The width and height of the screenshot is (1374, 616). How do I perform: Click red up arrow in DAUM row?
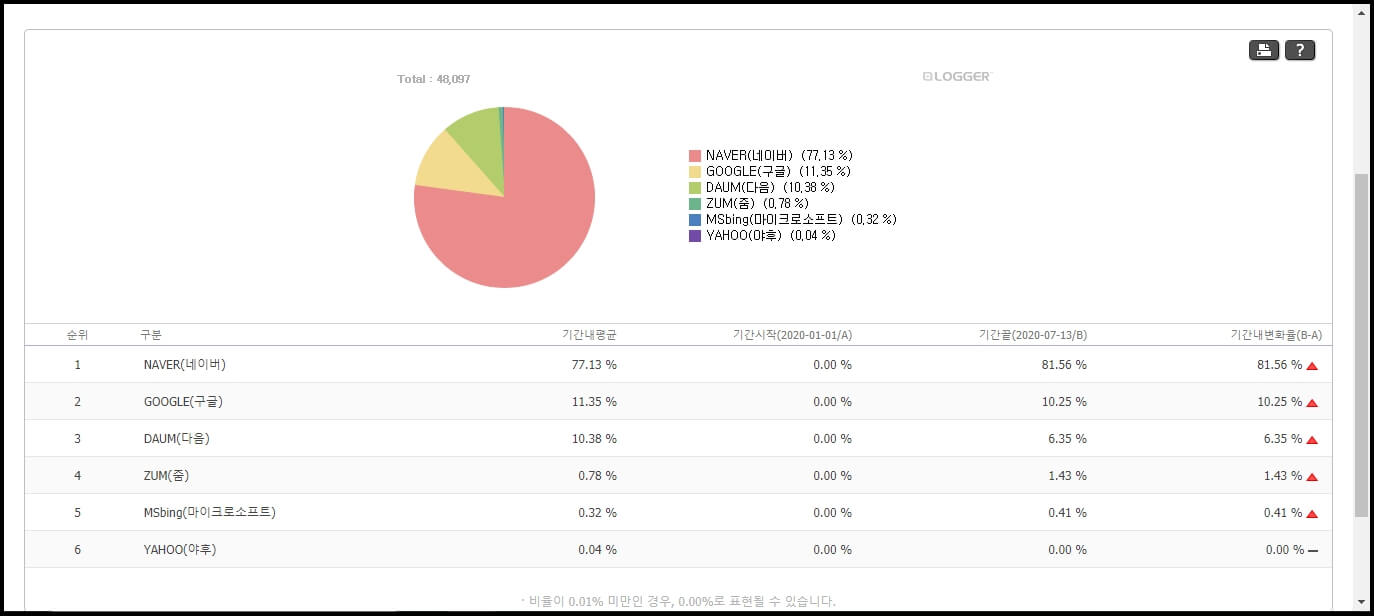[1312, 440]
